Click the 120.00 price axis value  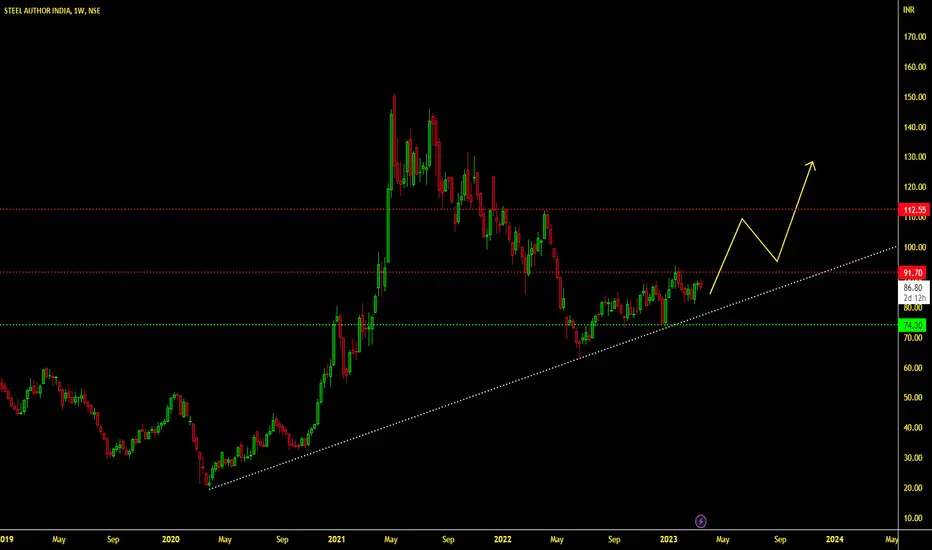(914, 187)
